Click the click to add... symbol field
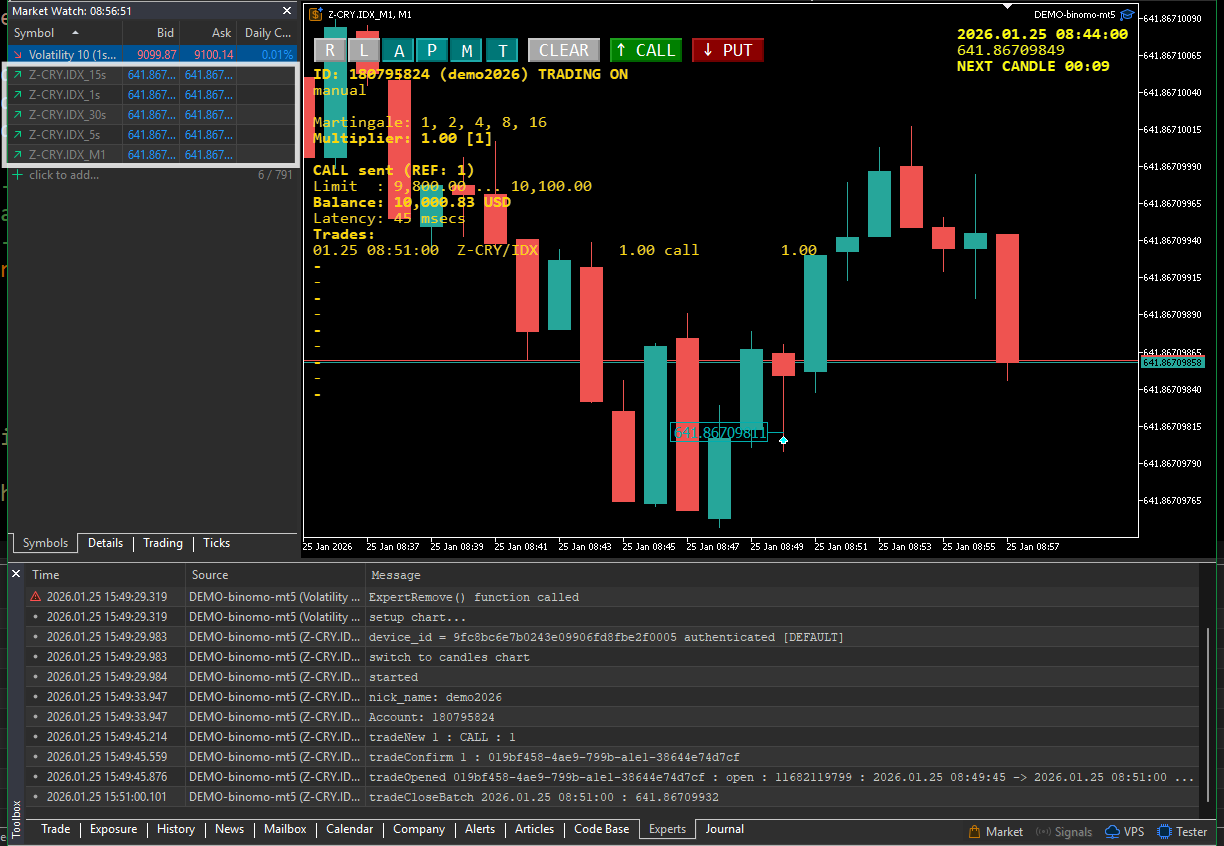 click(64, 175)
